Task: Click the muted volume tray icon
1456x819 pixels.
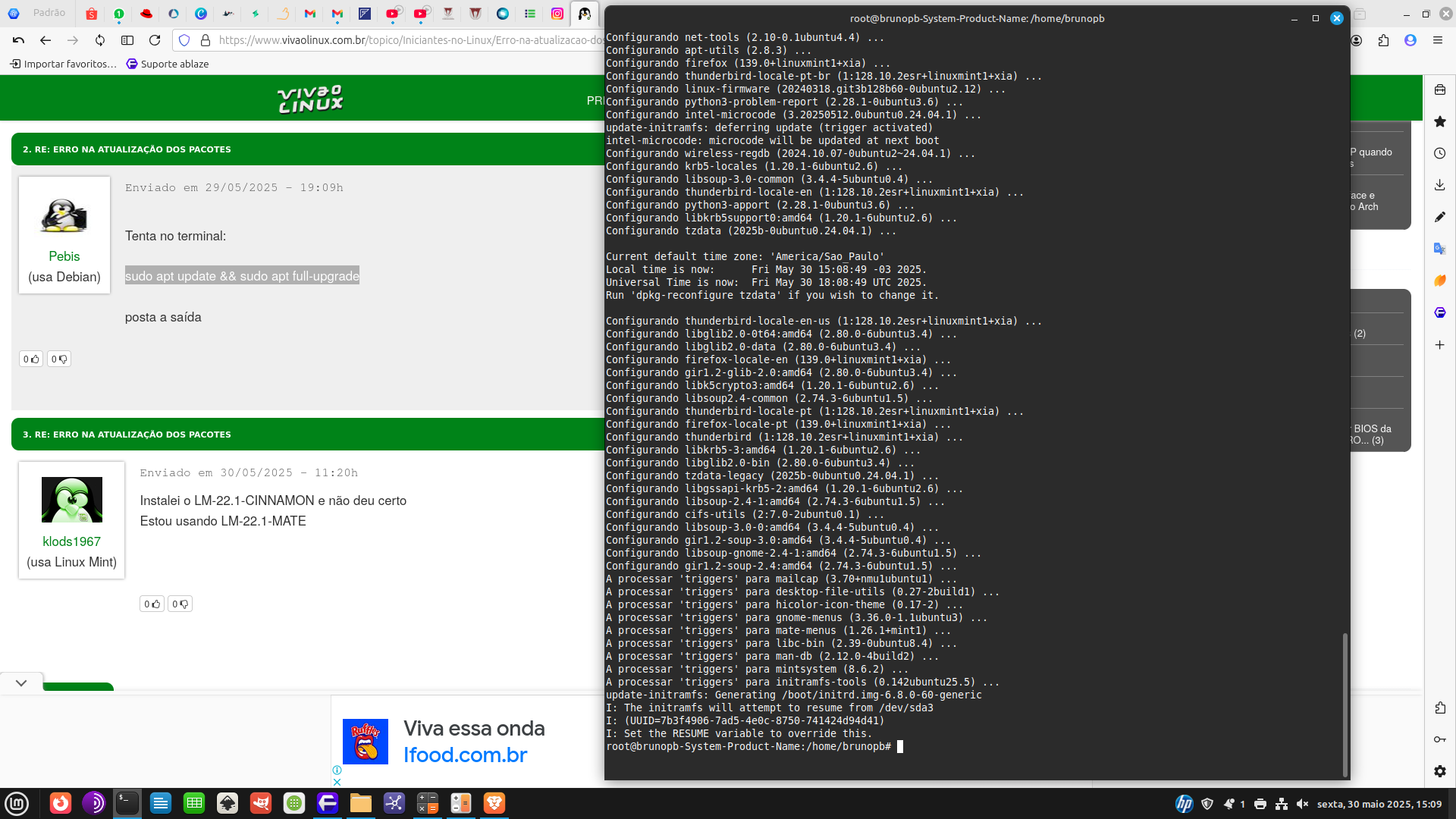Action: 1303,804
